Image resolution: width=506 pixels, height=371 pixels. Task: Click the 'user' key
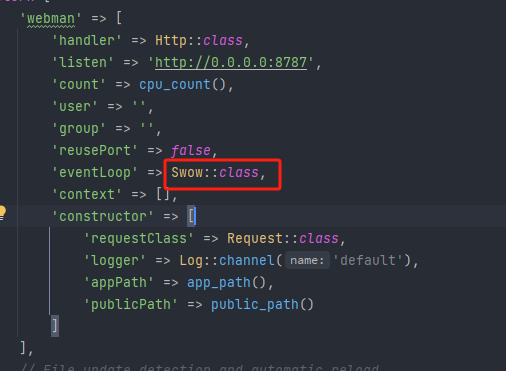click(75, 106)
